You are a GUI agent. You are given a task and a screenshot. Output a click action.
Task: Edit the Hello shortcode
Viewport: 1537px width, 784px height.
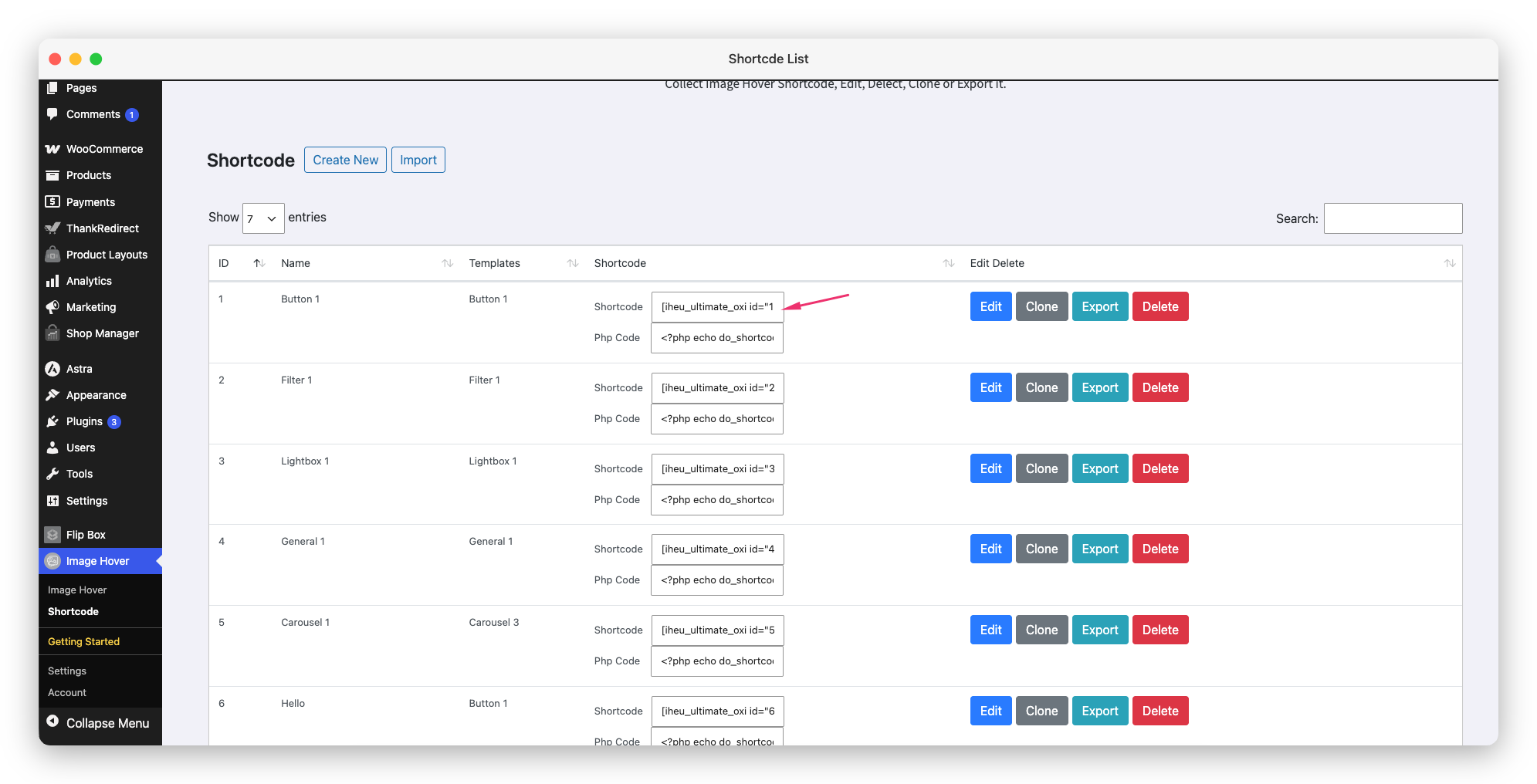pos(991,711)
